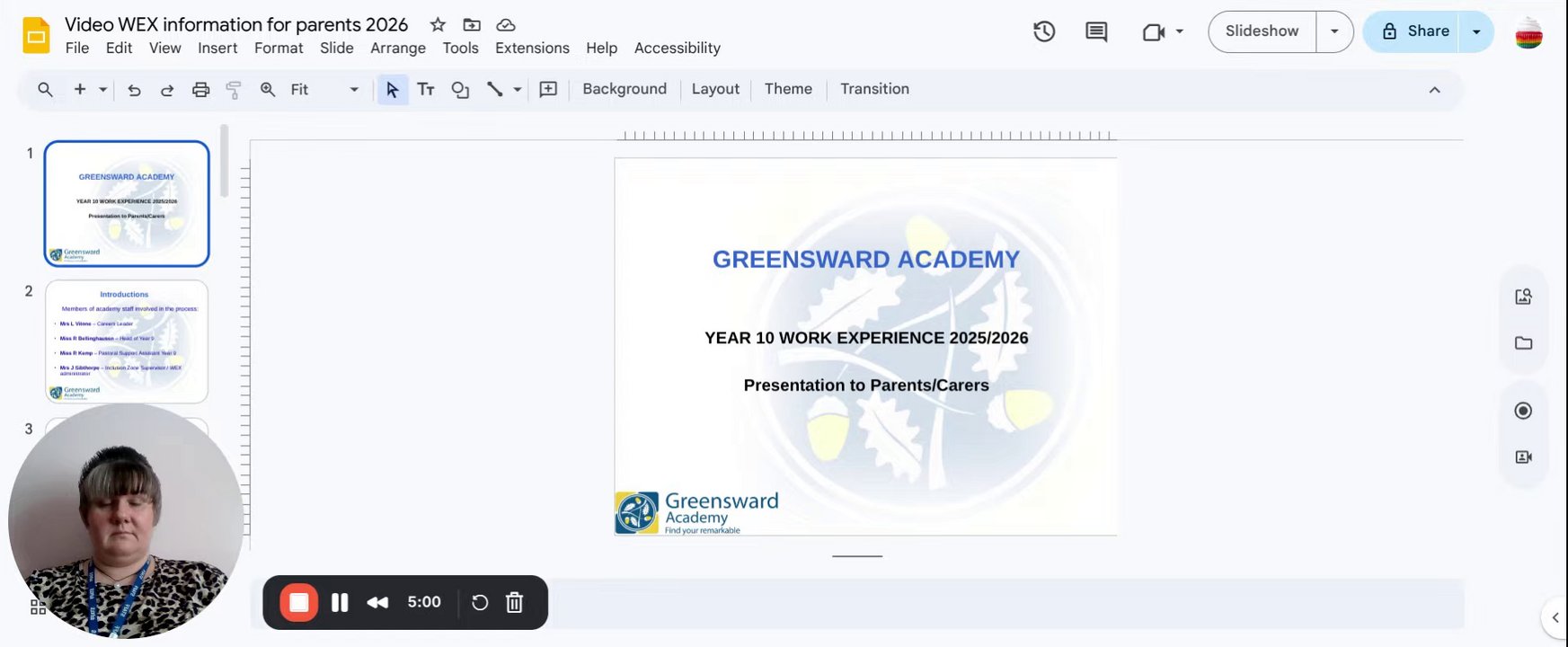Open the File menu
This screenshot has height=647, width=1568.
[77, 49]
